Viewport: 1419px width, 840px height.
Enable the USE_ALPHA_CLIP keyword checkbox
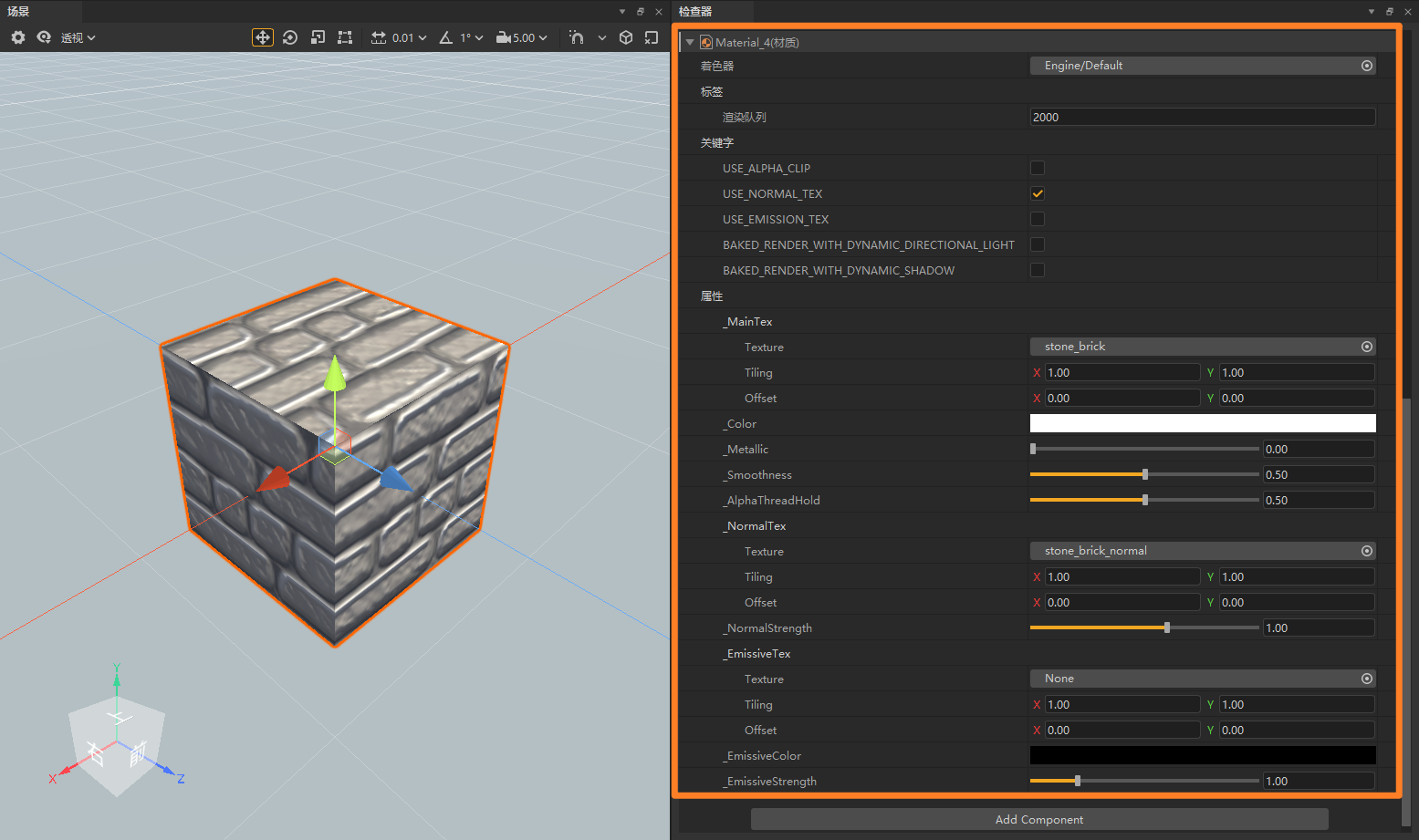(x=1037, y=168)
